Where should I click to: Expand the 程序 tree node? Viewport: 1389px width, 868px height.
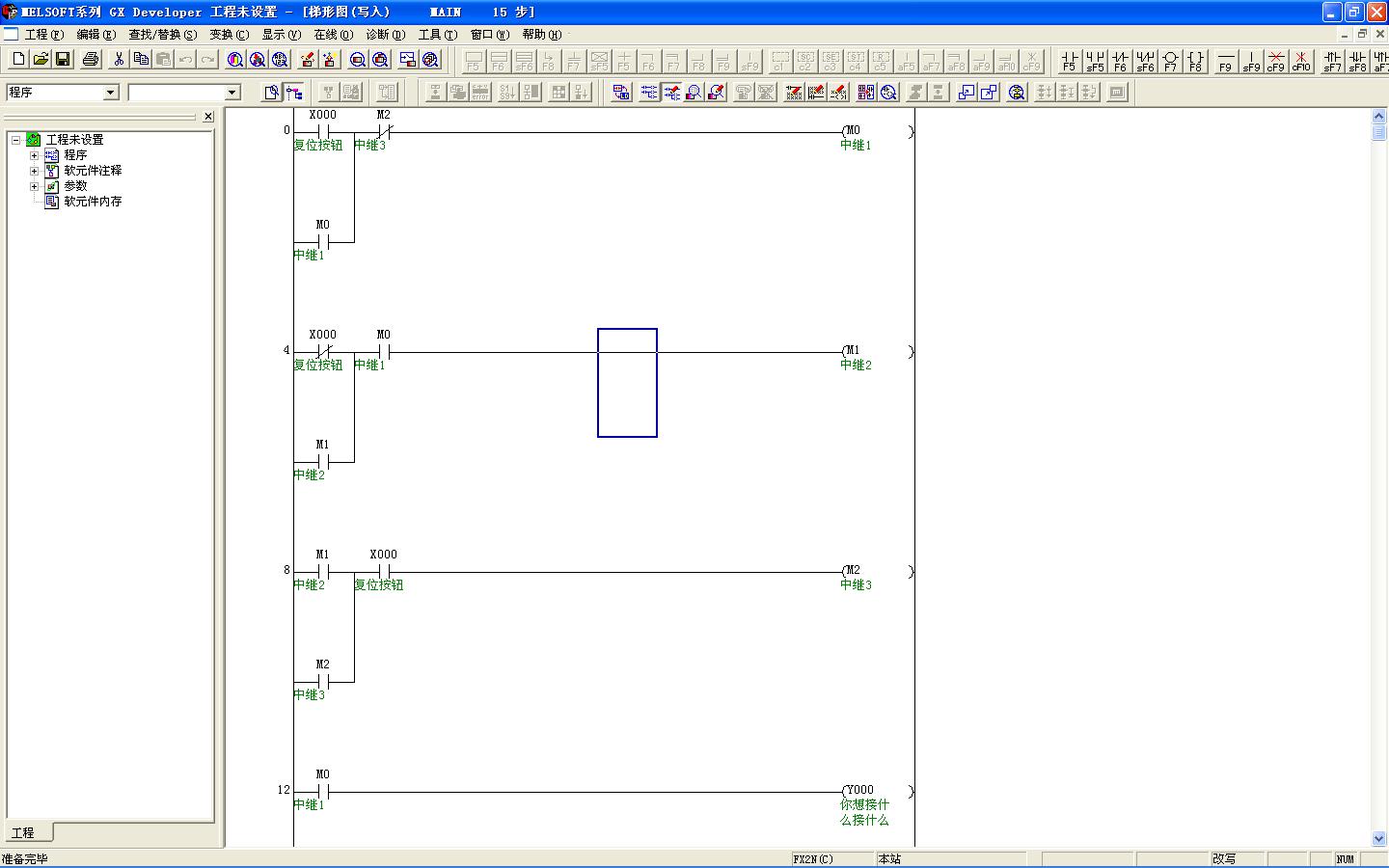[34, 155]
